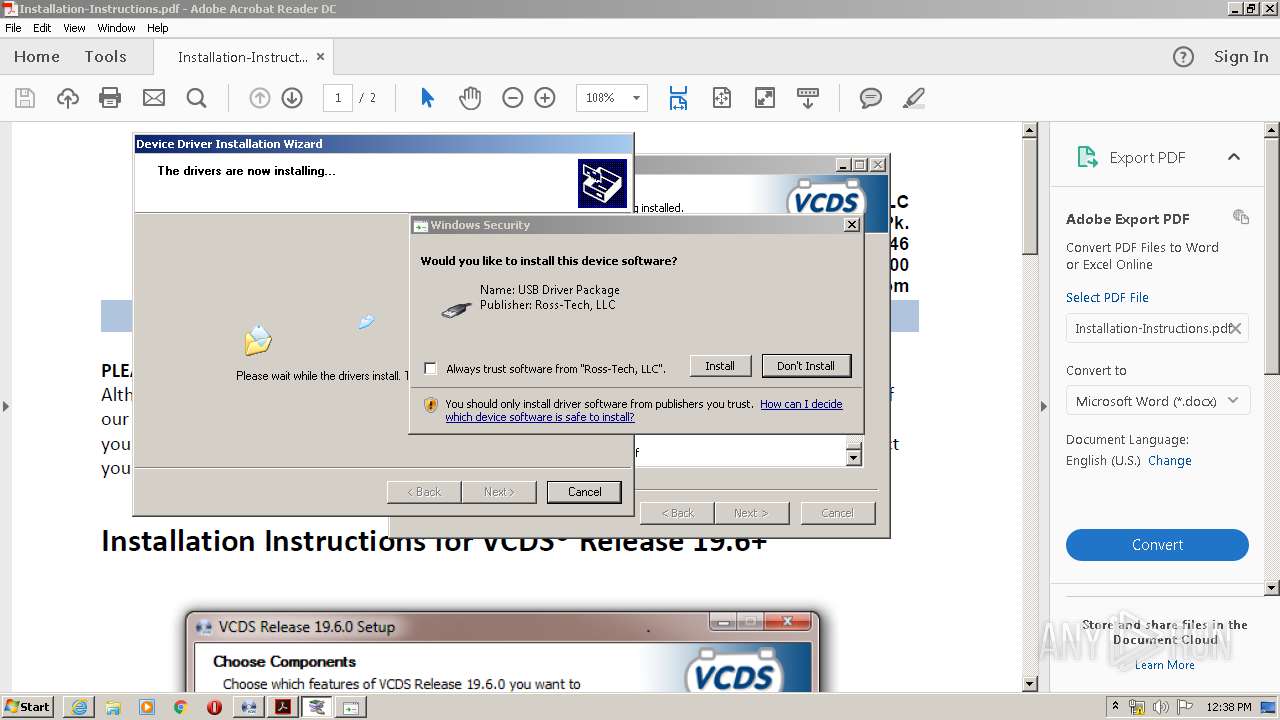The image size is (1280, 720).
Task: Click the current page number field
Action: (x=338, y=98)
